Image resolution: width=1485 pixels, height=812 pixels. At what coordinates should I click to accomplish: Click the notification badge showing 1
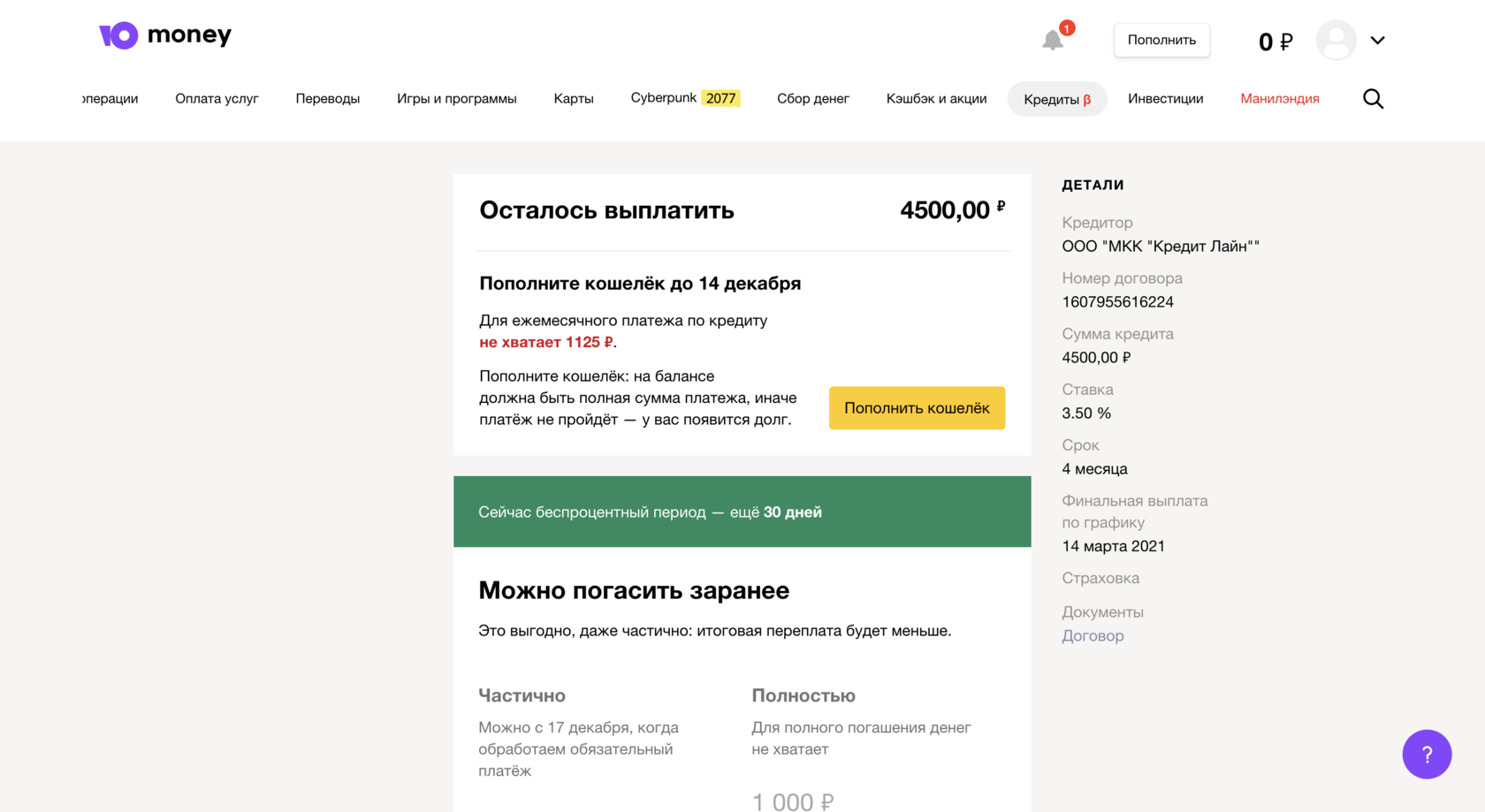pyautogui.click(x=1066, y=27)
